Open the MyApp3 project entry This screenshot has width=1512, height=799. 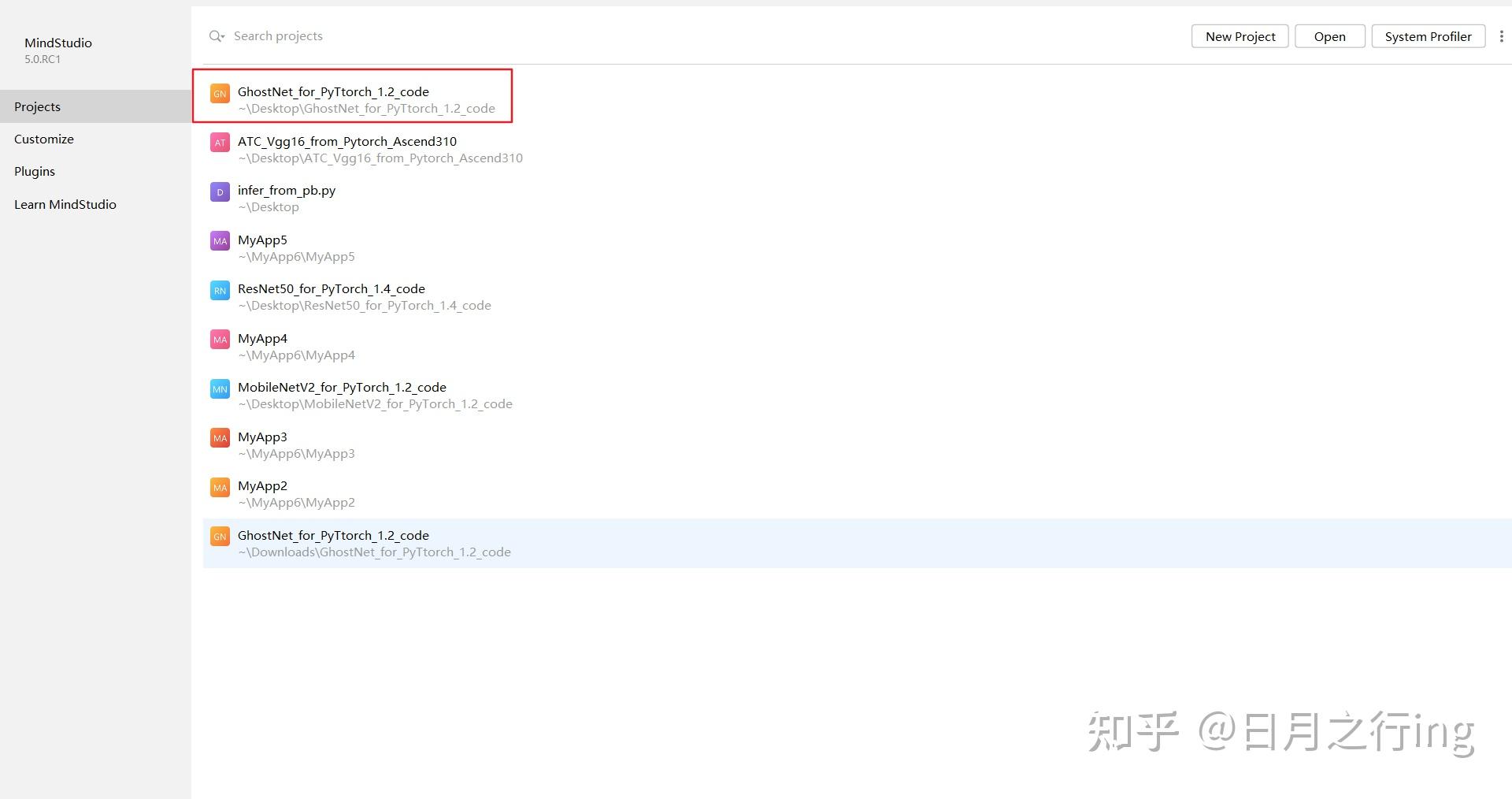(x=262, y=437)
